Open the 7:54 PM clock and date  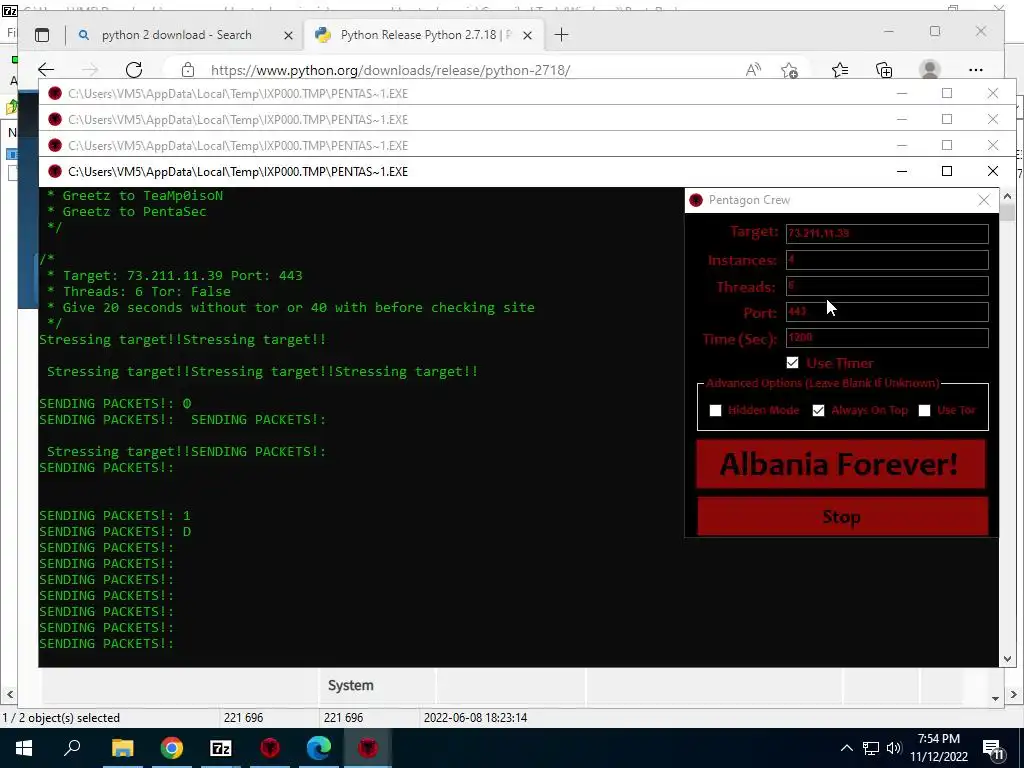tap(939, 748)
